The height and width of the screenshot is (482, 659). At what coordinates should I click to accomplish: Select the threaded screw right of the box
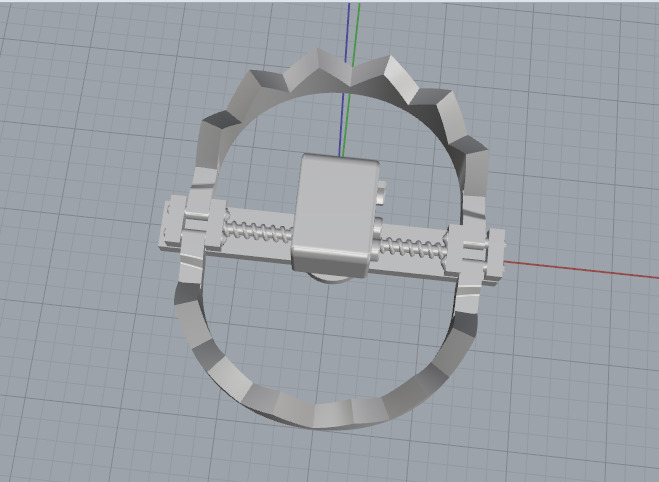click(x=413, y=247)
